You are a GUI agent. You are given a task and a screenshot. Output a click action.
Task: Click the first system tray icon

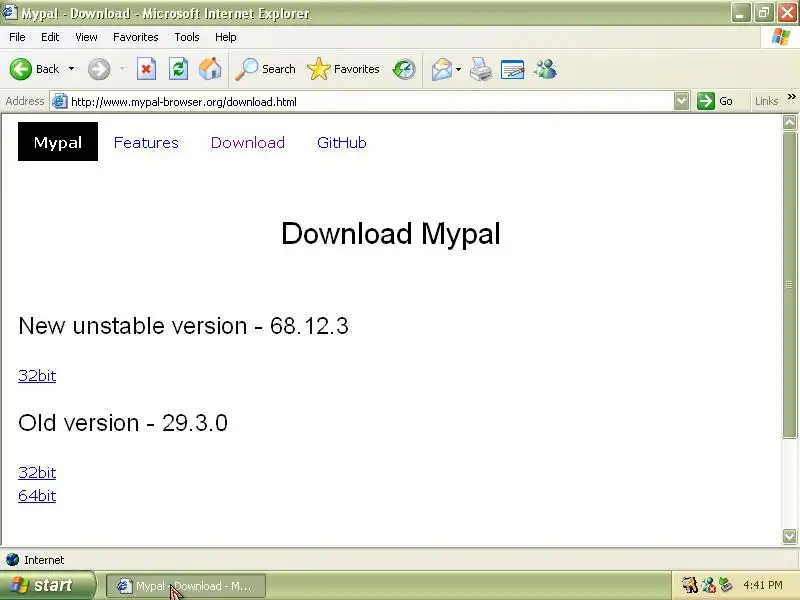click(690, 585)
